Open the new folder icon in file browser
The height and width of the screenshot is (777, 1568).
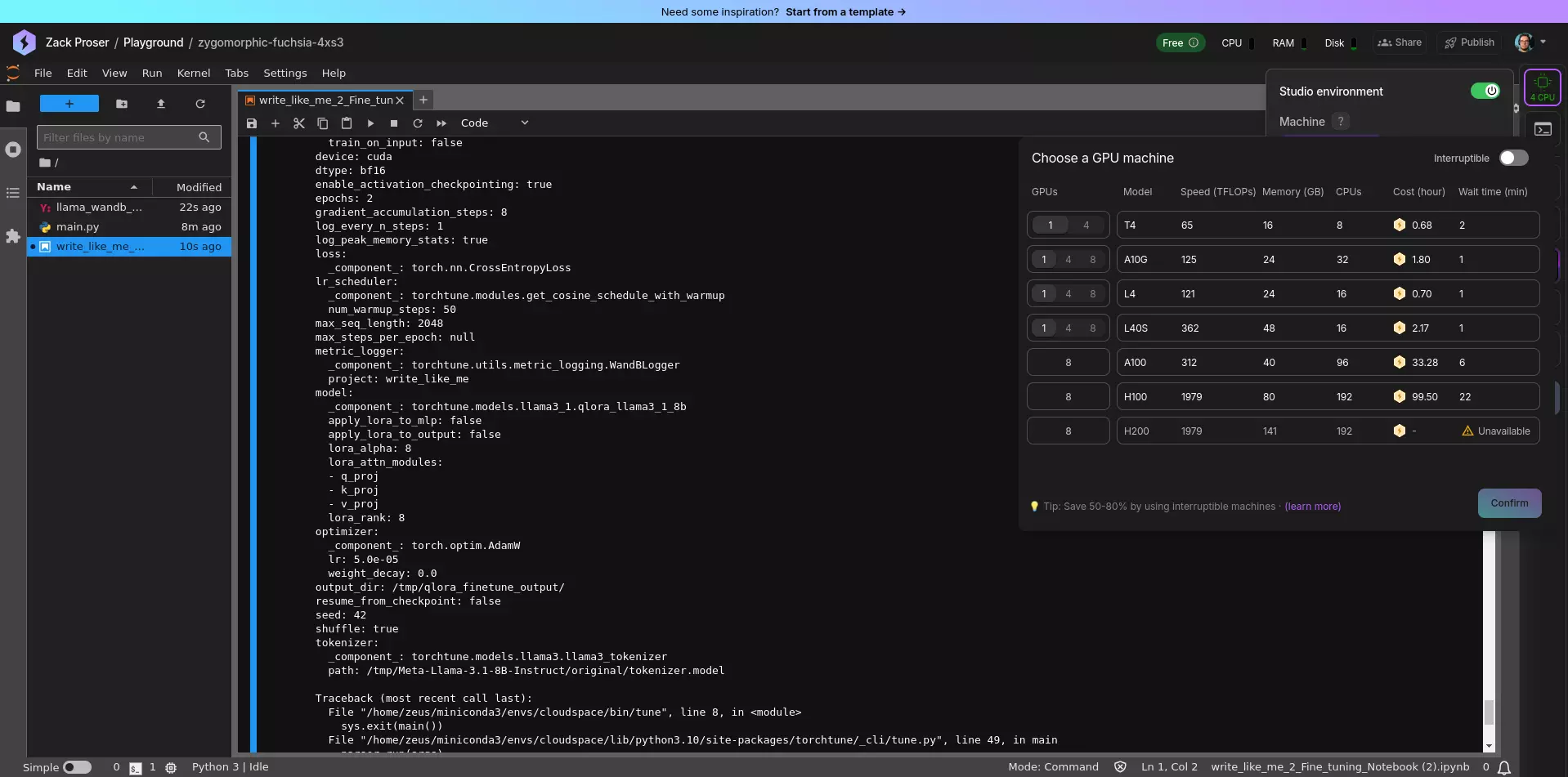[x=121, y=104]
